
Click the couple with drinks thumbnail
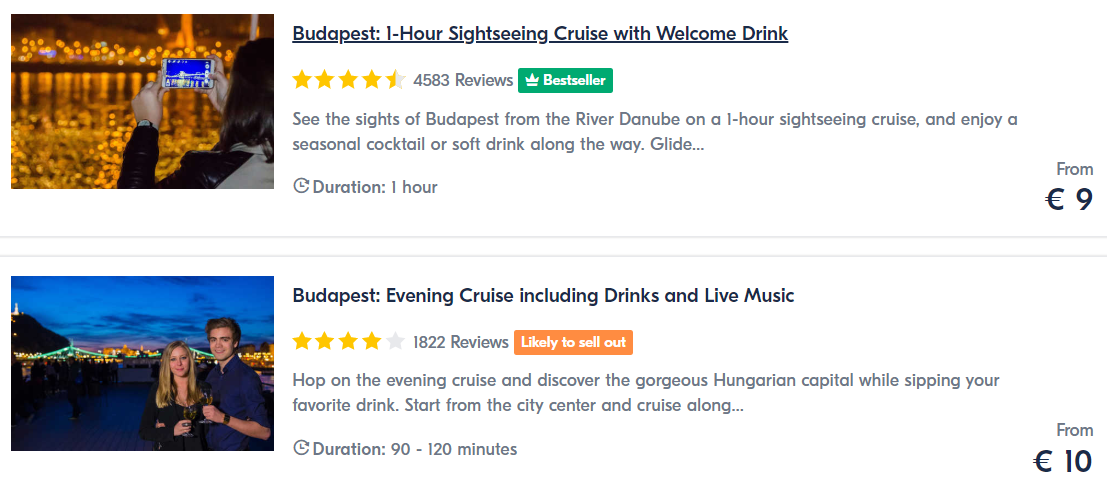[x=142, y=363]
